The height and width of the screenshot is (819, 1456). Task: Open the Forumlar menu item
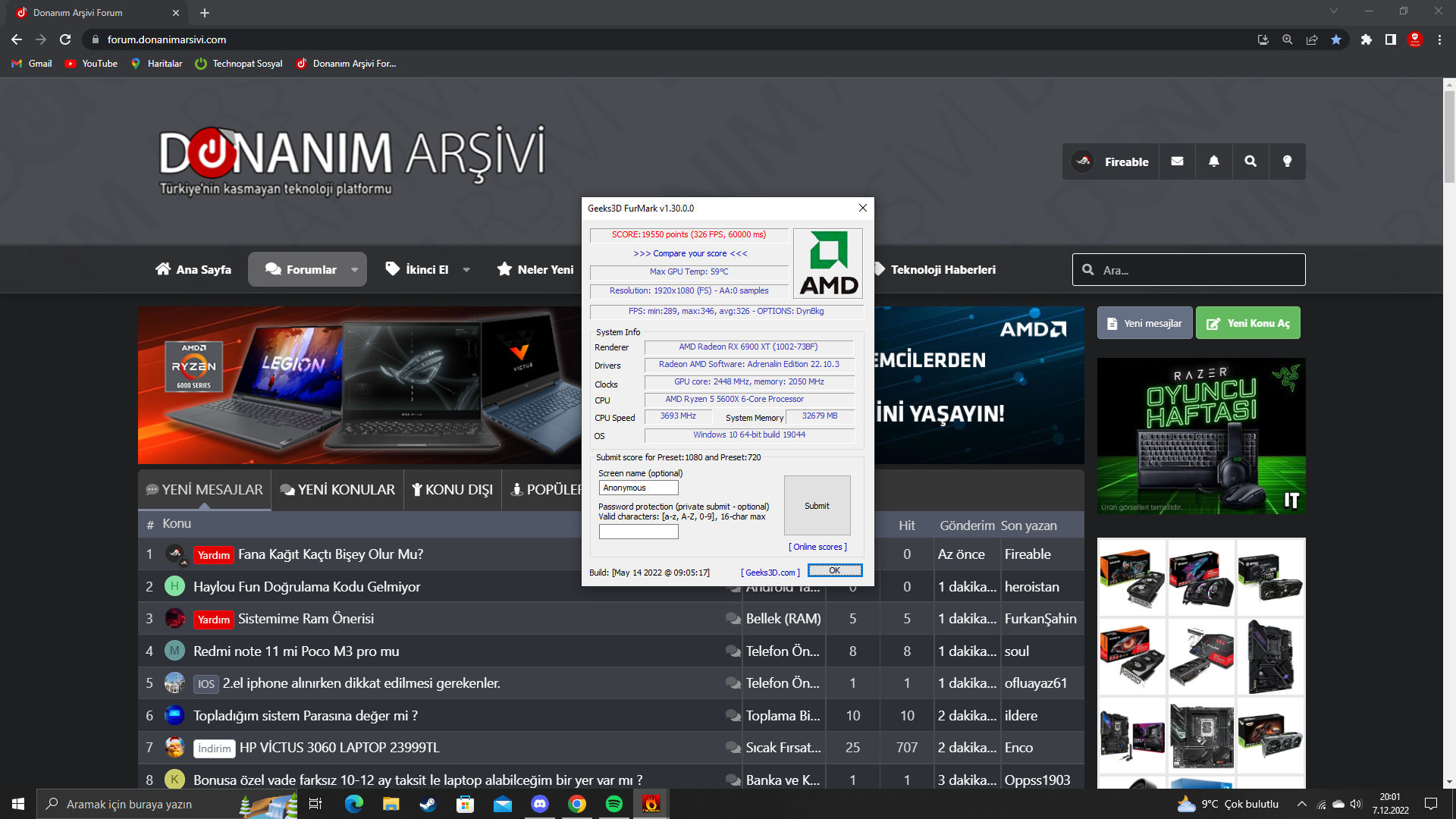click(301, 269)
